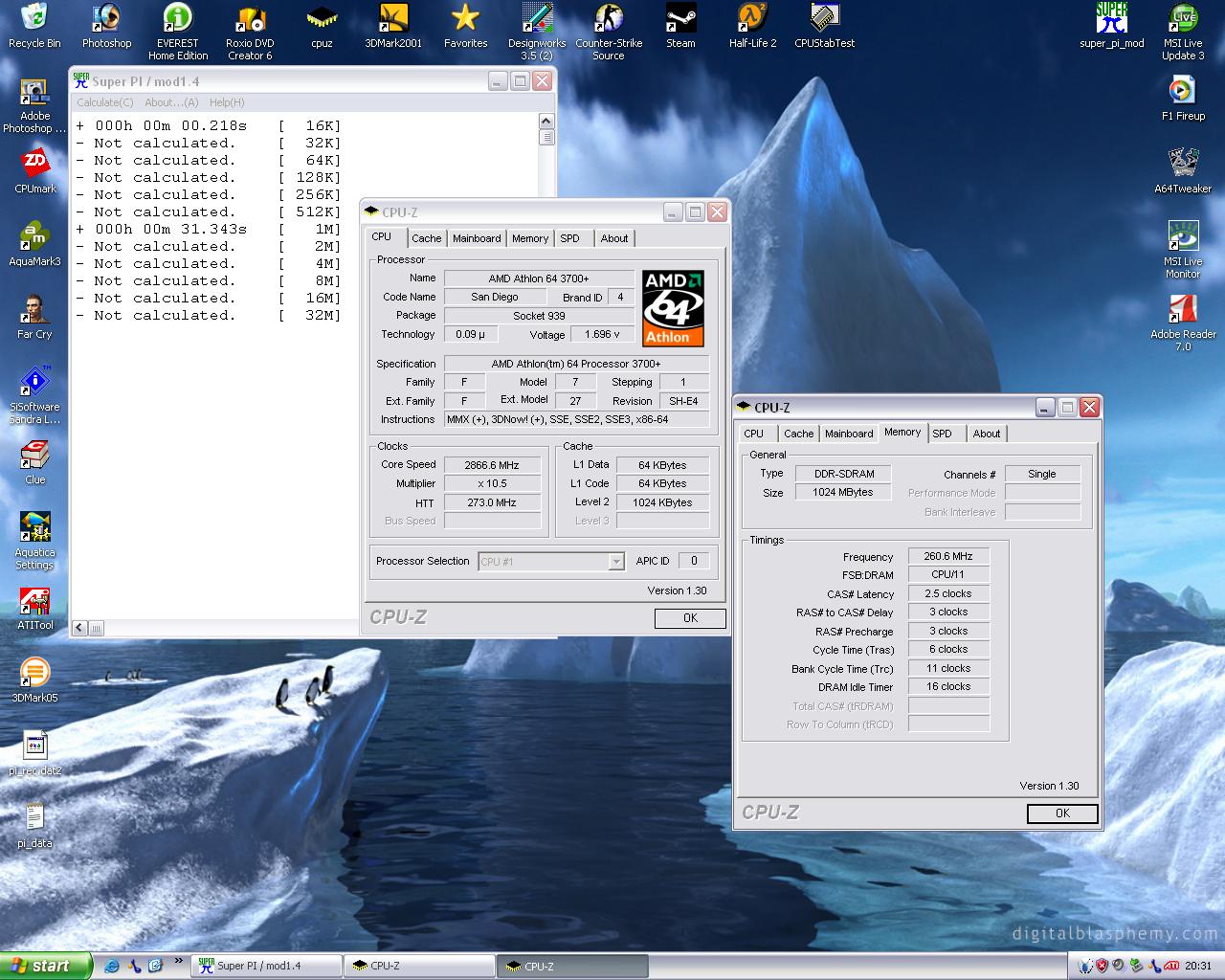The image size is (1225, 980).
Task: Switch to Memory tab in left CPU-Z window
Action: click(530, 238)
